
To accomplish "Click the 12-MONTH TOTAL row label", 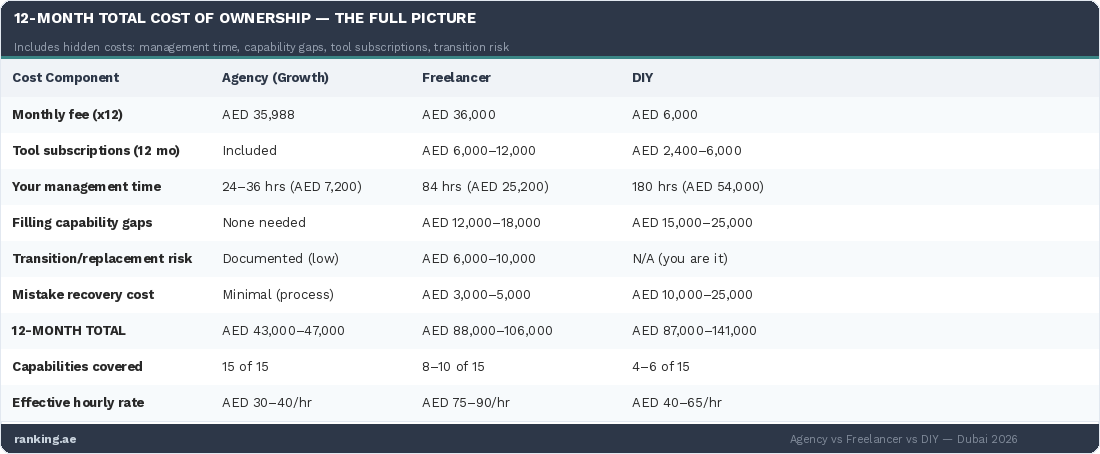I will (x=69, y=331).
